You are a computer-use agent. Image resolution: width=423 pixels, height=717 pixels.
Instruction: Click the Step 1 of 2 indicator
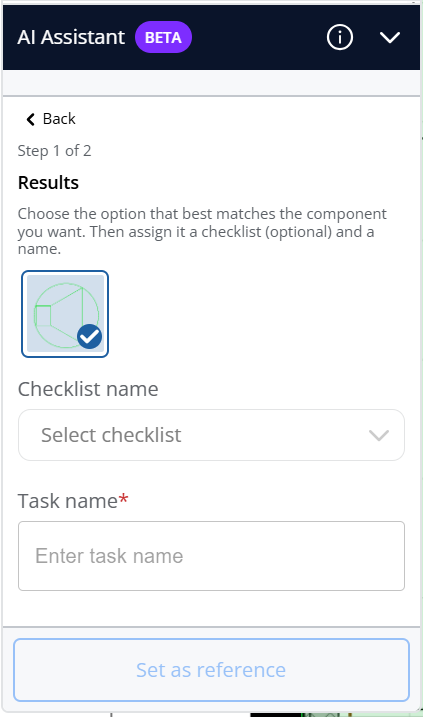tap(54, 150)
